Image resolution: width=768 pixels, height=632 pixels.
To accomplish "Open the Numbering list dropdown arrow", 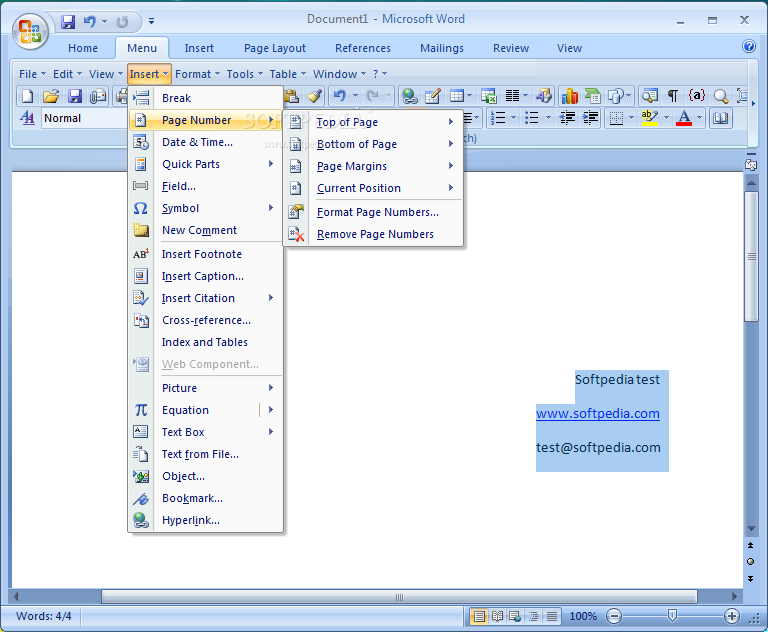I will pyautogui.click(x=513, y=118).
